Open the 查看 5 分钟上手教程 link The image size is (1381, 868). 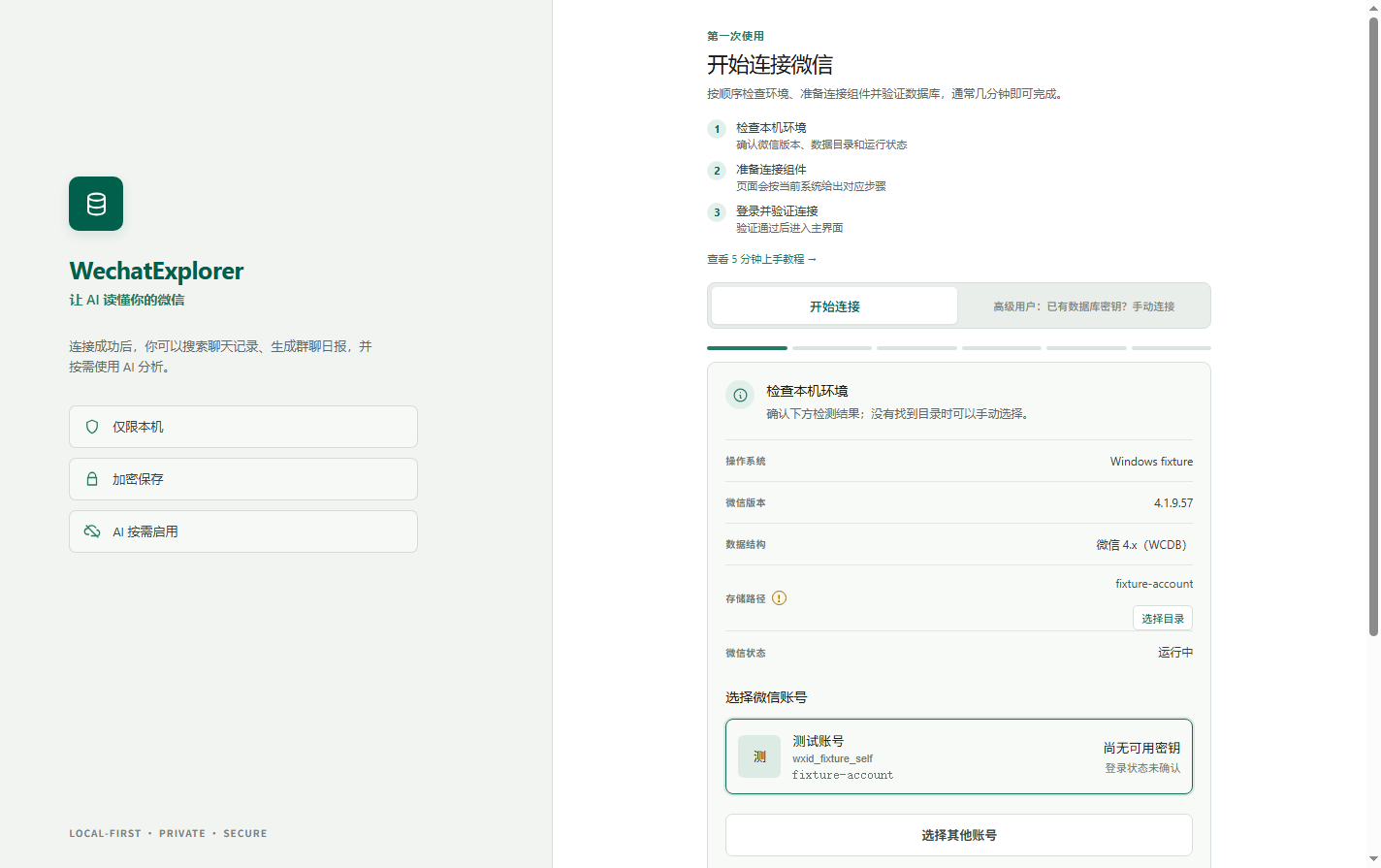(762, 259)
